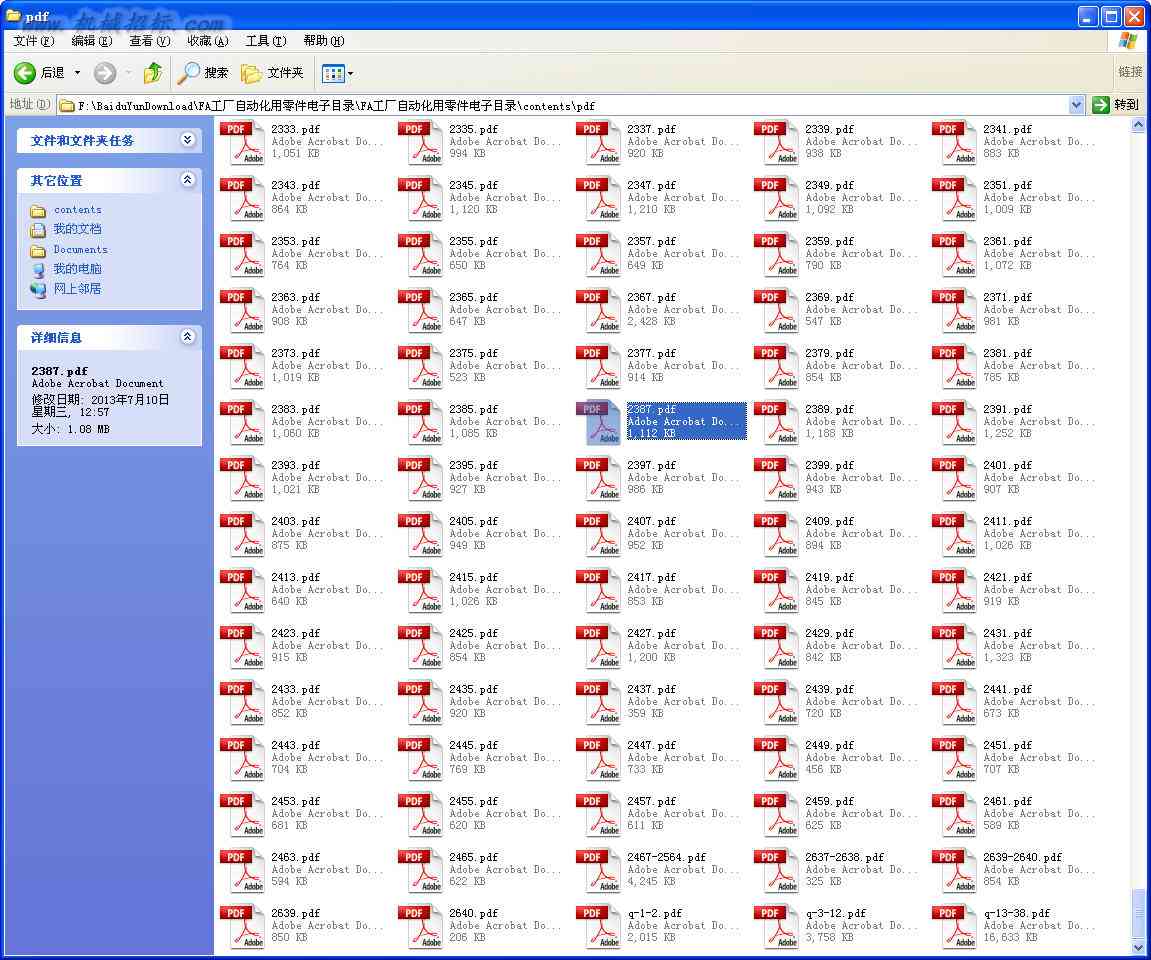Toggle the Folders pane toolbar button
Screen dimensions: 1151x960
point(272,73)
